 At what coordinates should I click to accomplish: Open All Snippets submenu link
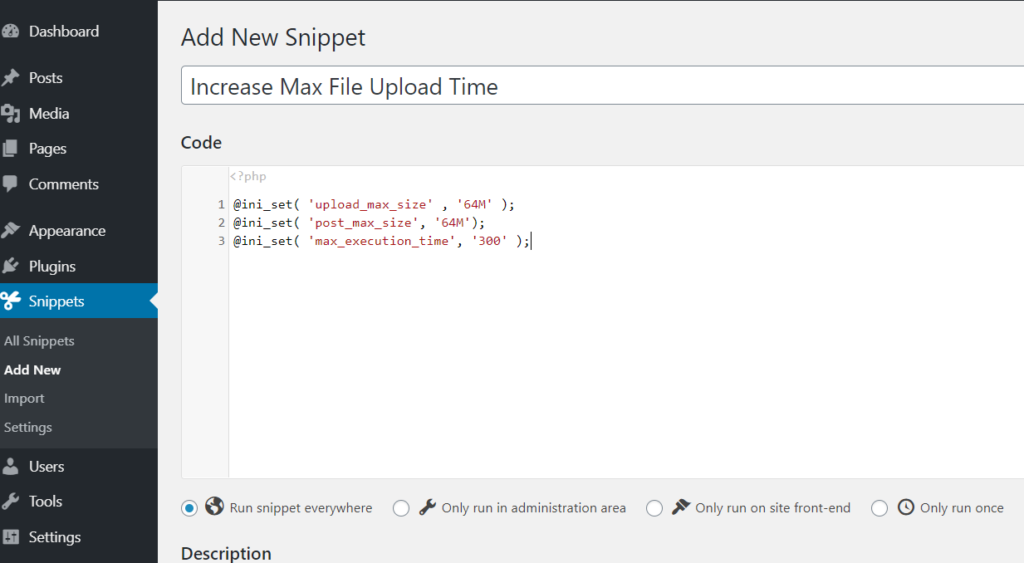point(39,341)
